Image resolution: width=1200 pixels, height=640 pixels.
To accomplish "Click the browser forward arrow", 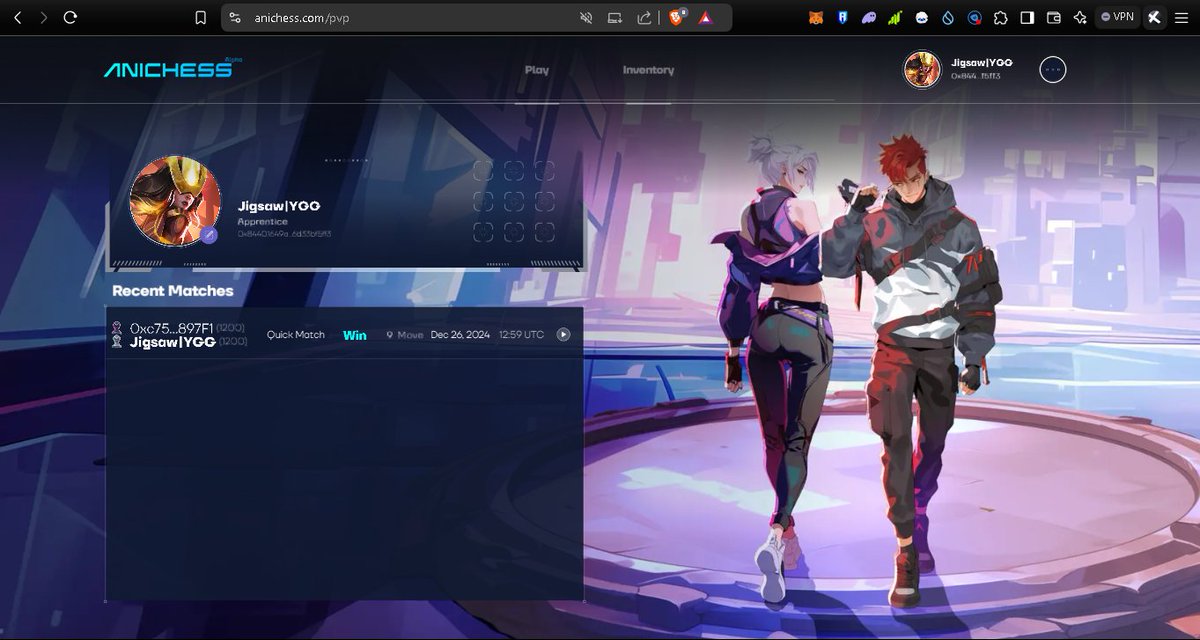I will [43, 17].
